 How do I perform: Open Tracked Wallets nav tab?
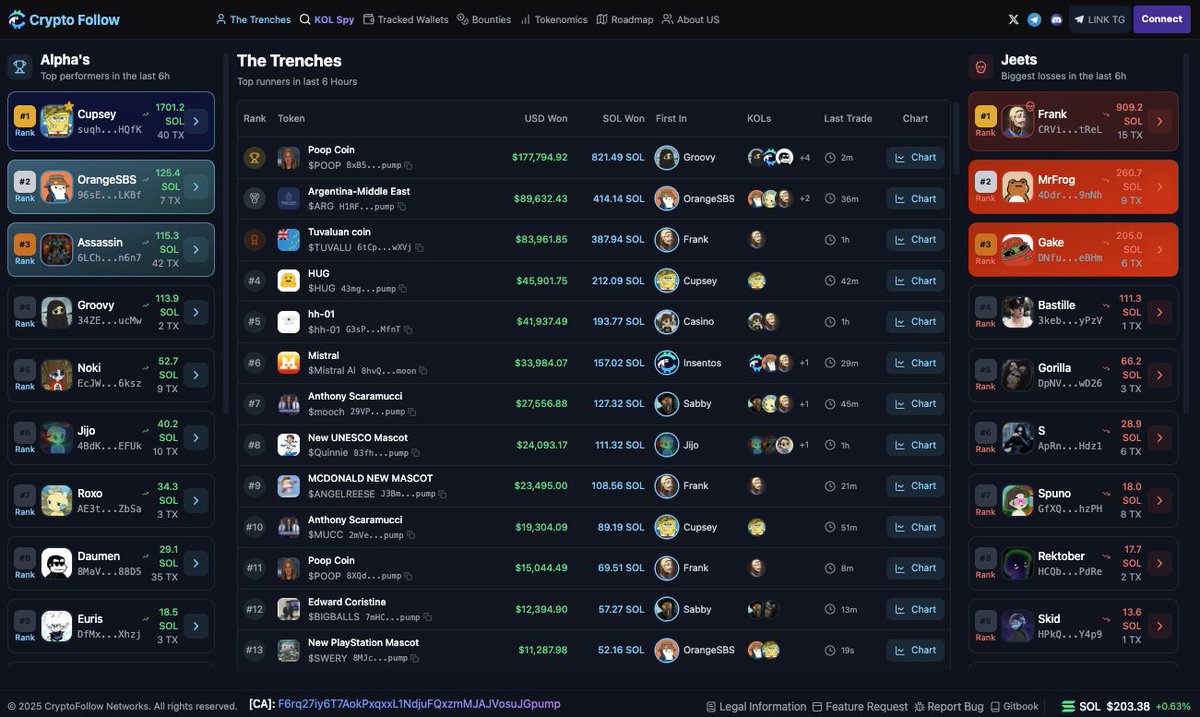click(406, 19)
